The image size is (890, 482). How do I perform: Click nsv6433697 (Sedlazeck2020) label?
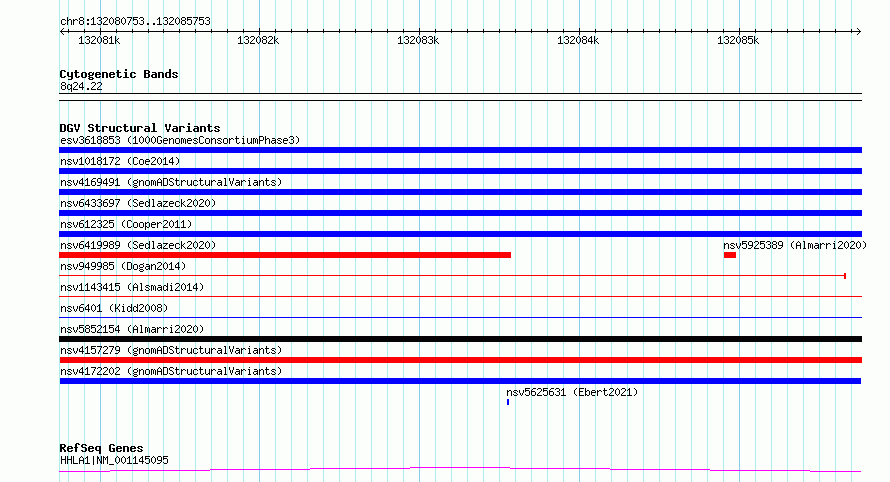tap(138, 203)
